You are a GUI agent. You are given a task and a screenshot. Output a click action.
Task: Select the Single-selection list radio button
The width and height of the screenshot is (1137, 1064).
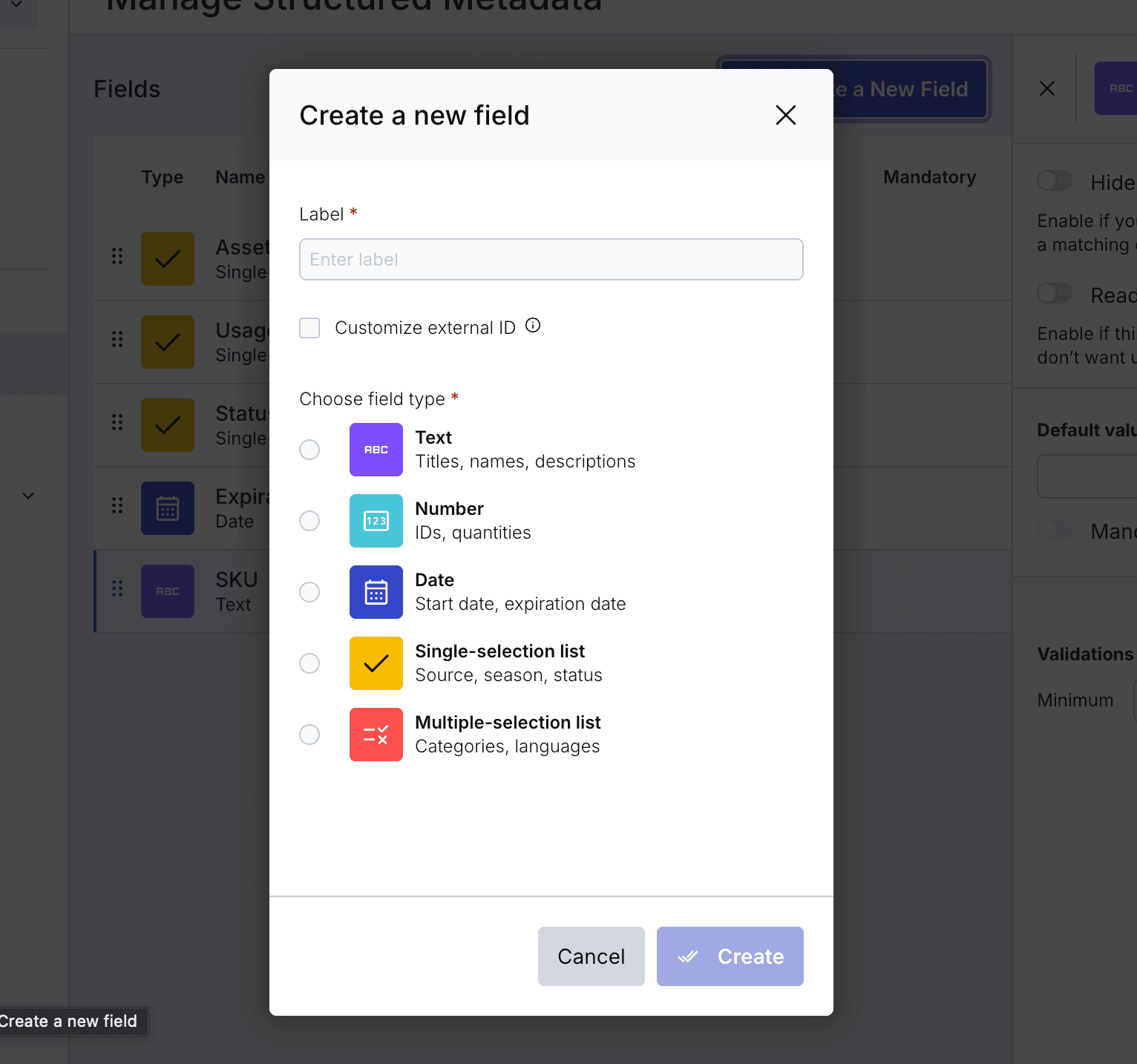[x=309, y=663]
